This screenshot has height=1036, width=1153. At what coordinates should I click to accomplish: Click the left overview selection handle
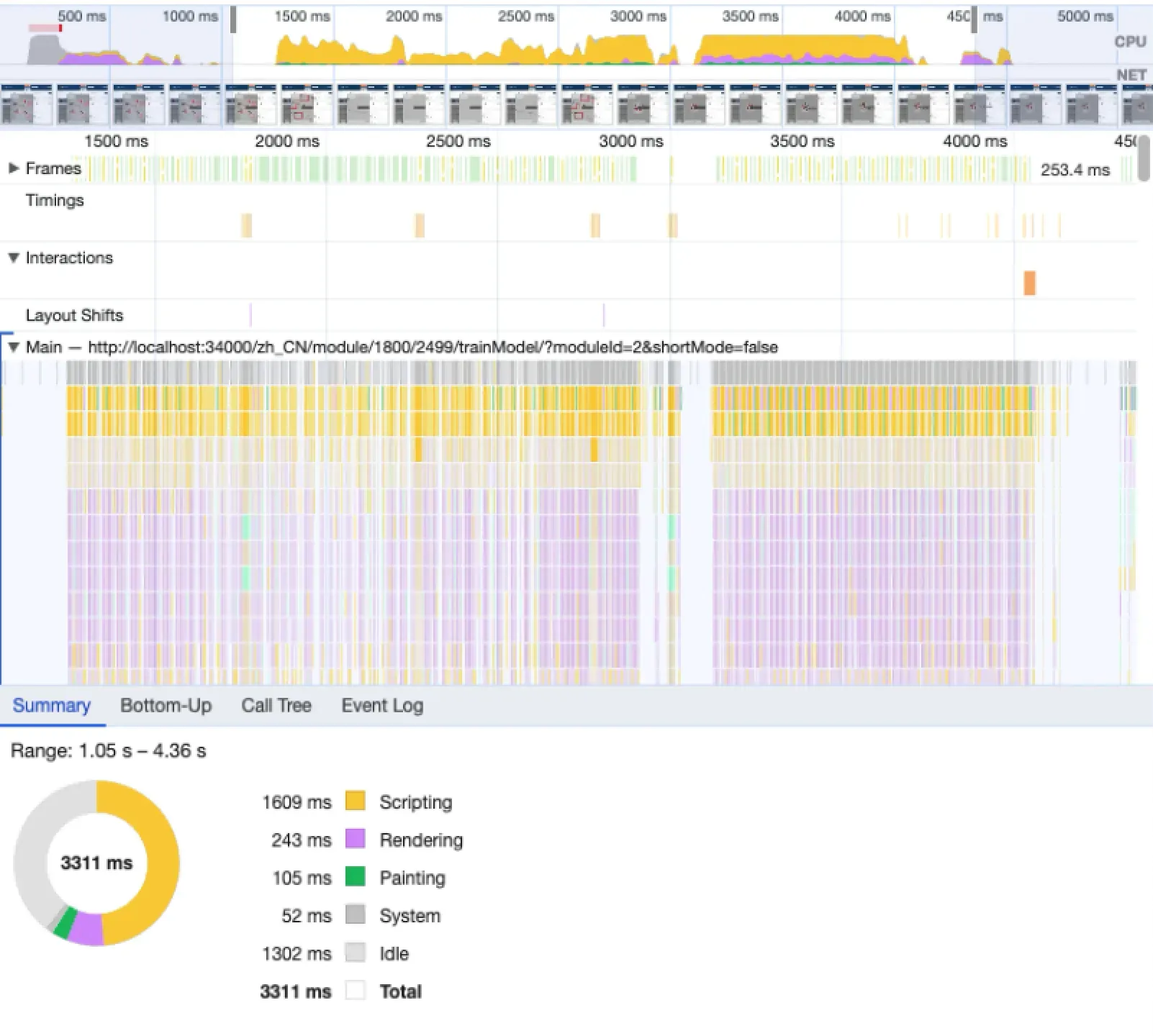click(x=233, y=20)
